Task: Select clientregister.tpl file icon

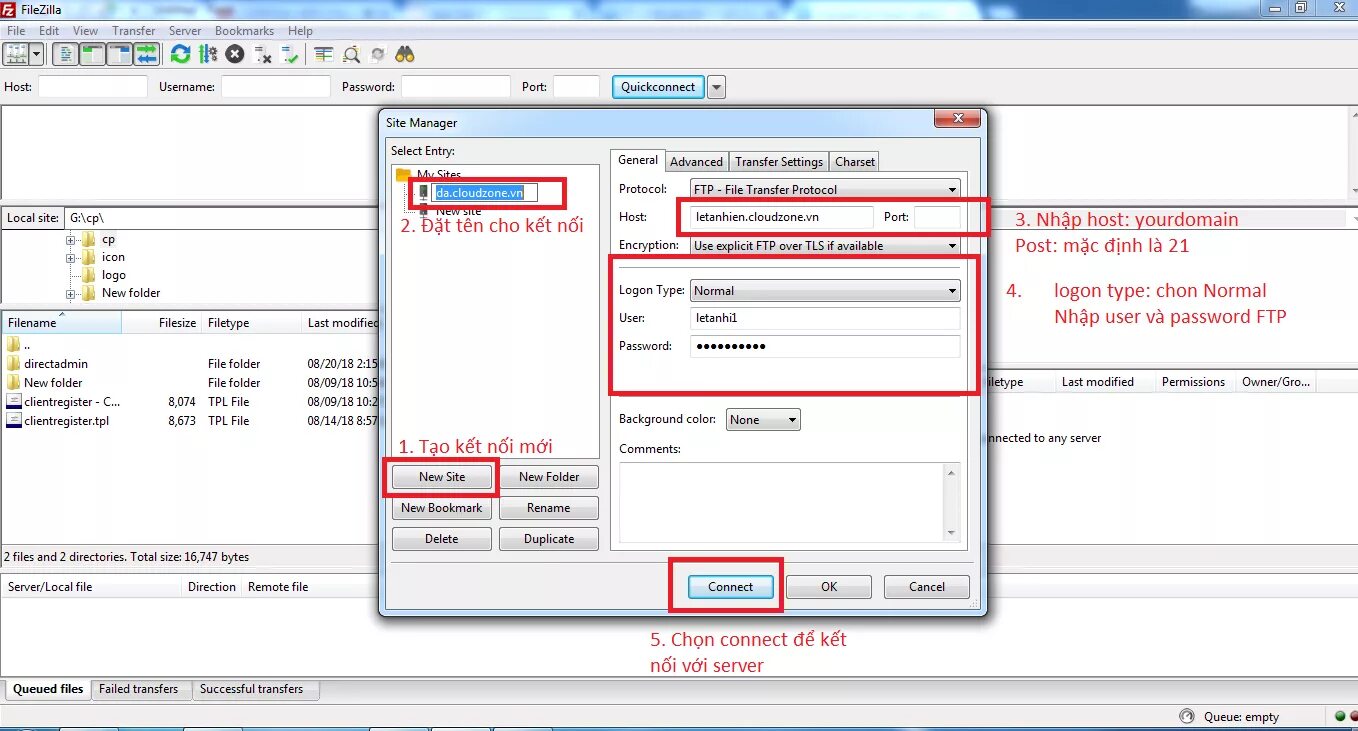Action: (x=13, y=421)
